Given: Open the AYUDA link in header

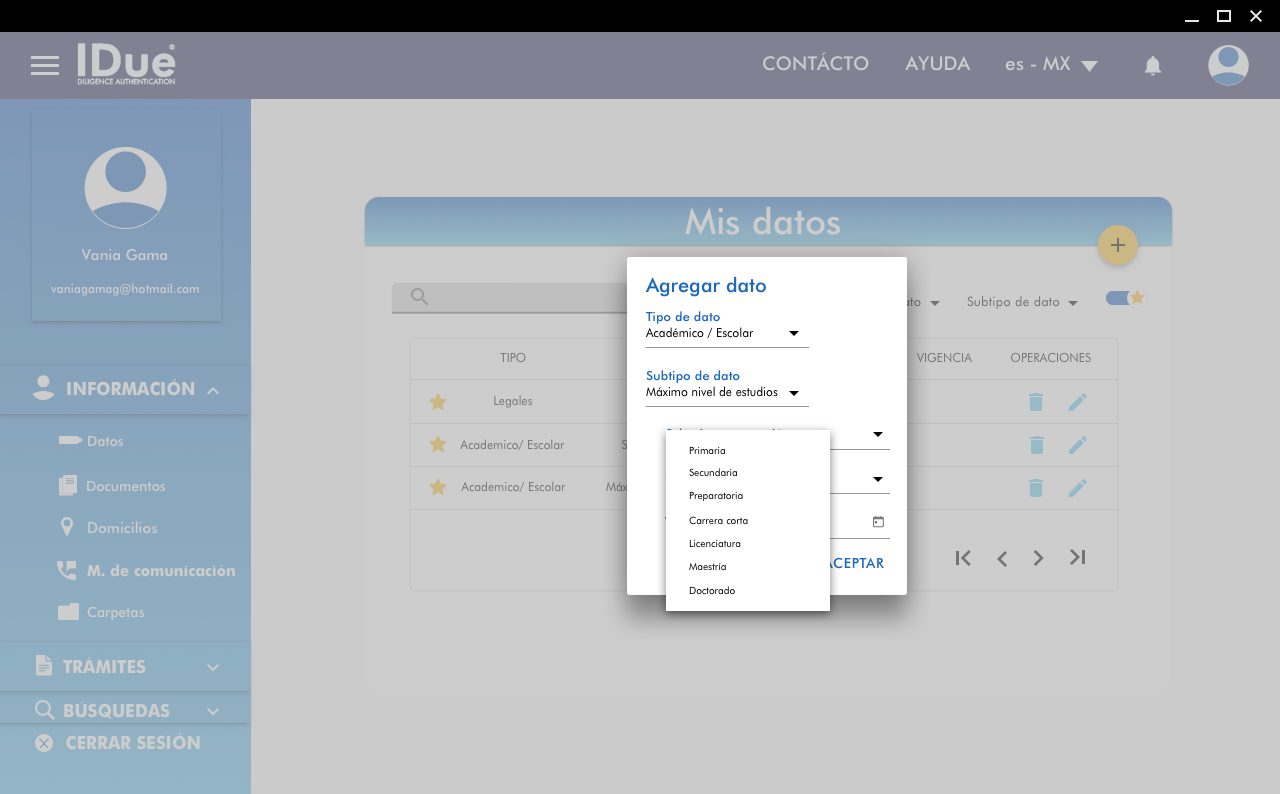Looking at the screenshot, I should 937,64.
